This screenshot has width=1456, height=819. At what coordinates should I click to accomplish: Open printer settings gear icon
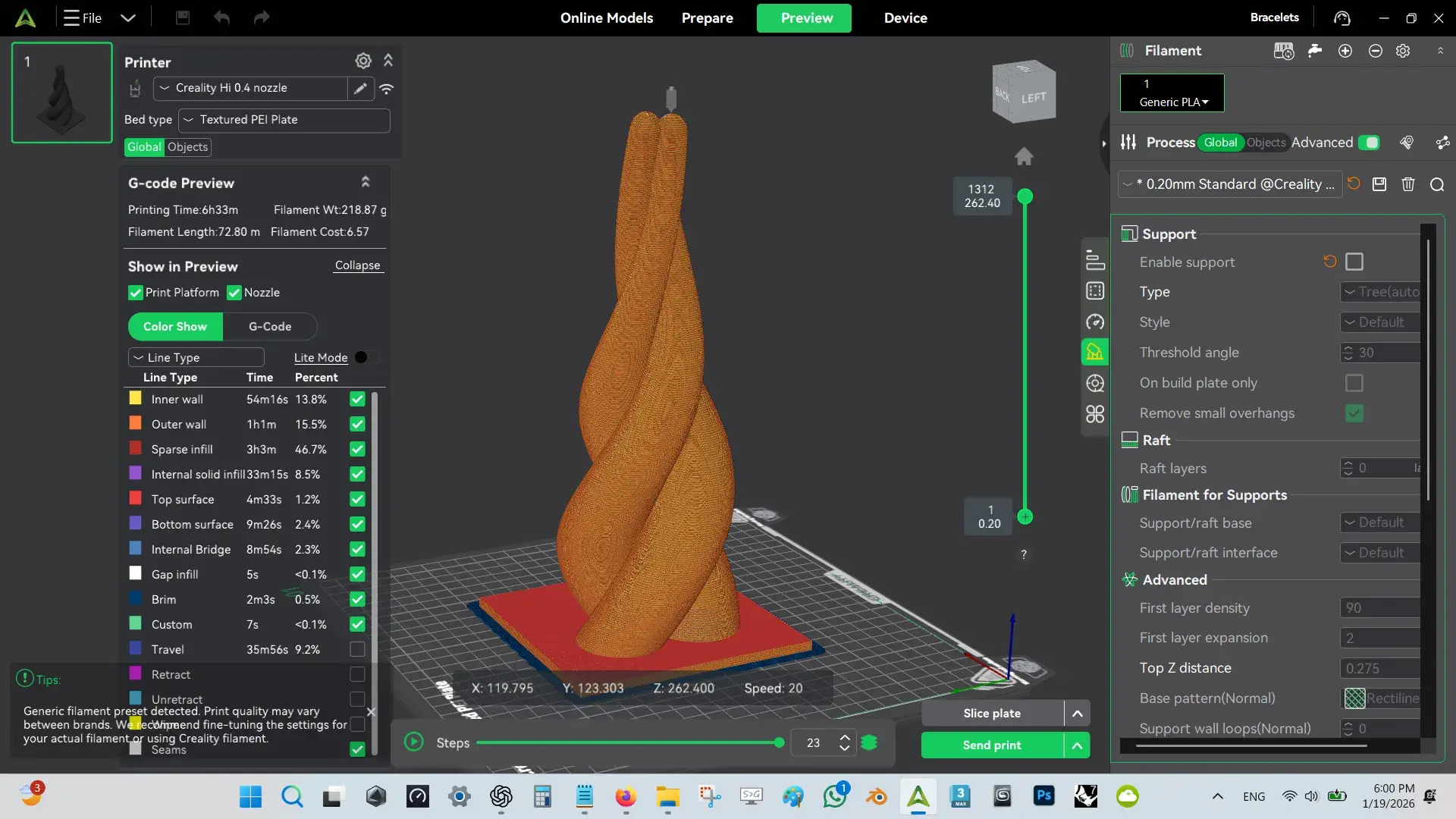click(x=363, y=61)
